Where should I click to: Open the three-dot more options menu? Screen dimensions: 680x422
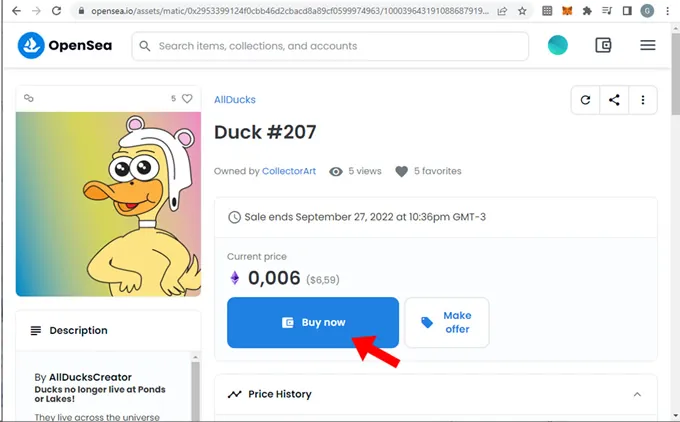(x=642, y=100)
